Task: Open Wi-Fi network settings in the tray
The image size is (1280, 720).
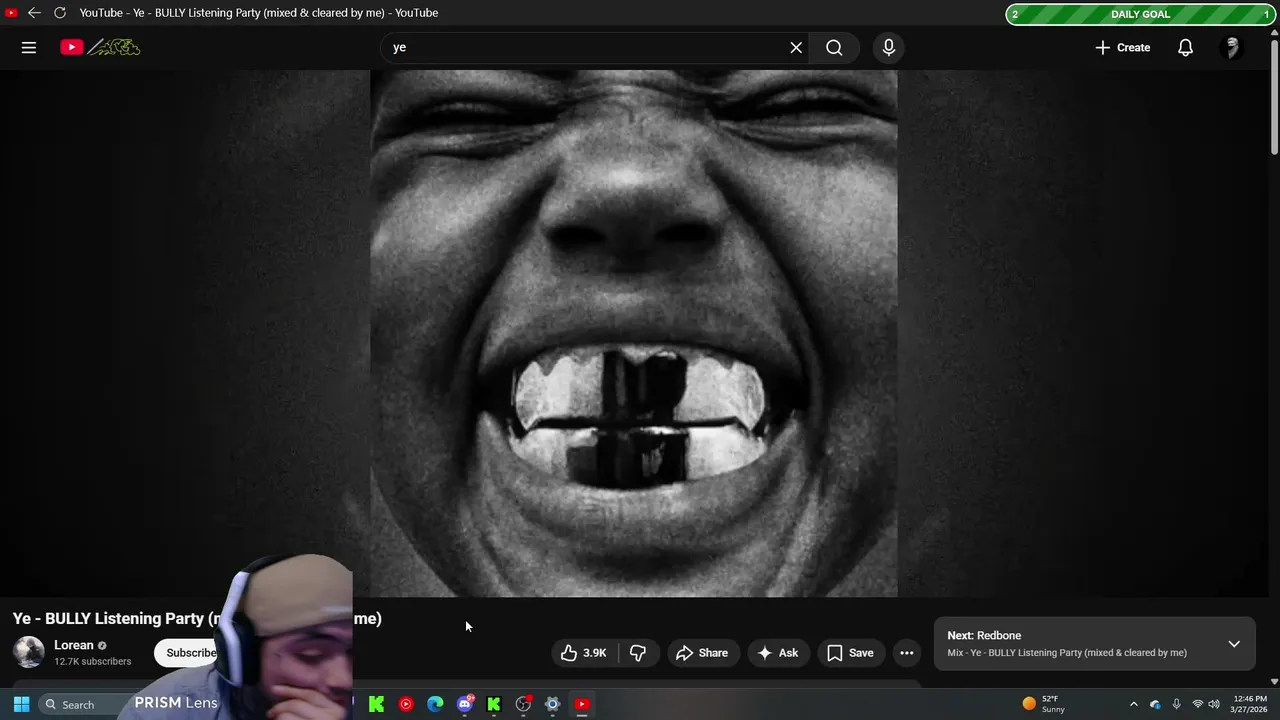Action: (1197, 704)
